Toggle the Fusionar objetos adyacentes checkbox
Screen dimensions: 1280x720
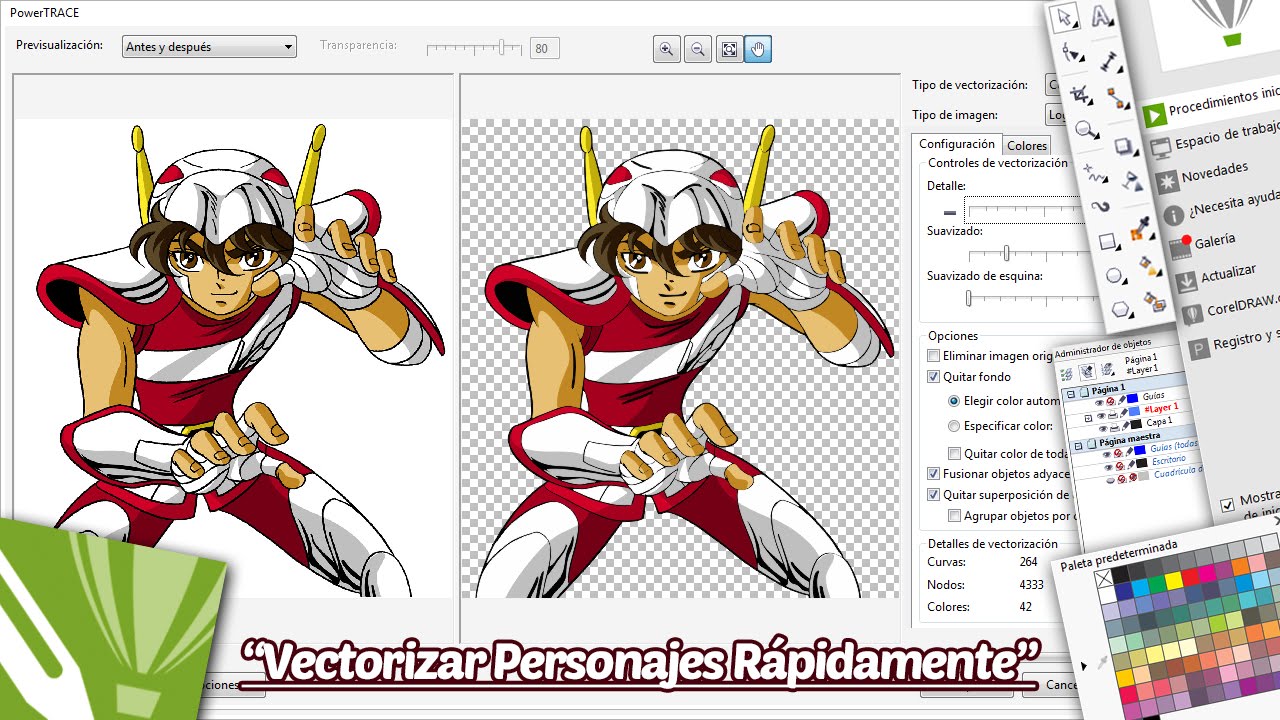[934, 474]
